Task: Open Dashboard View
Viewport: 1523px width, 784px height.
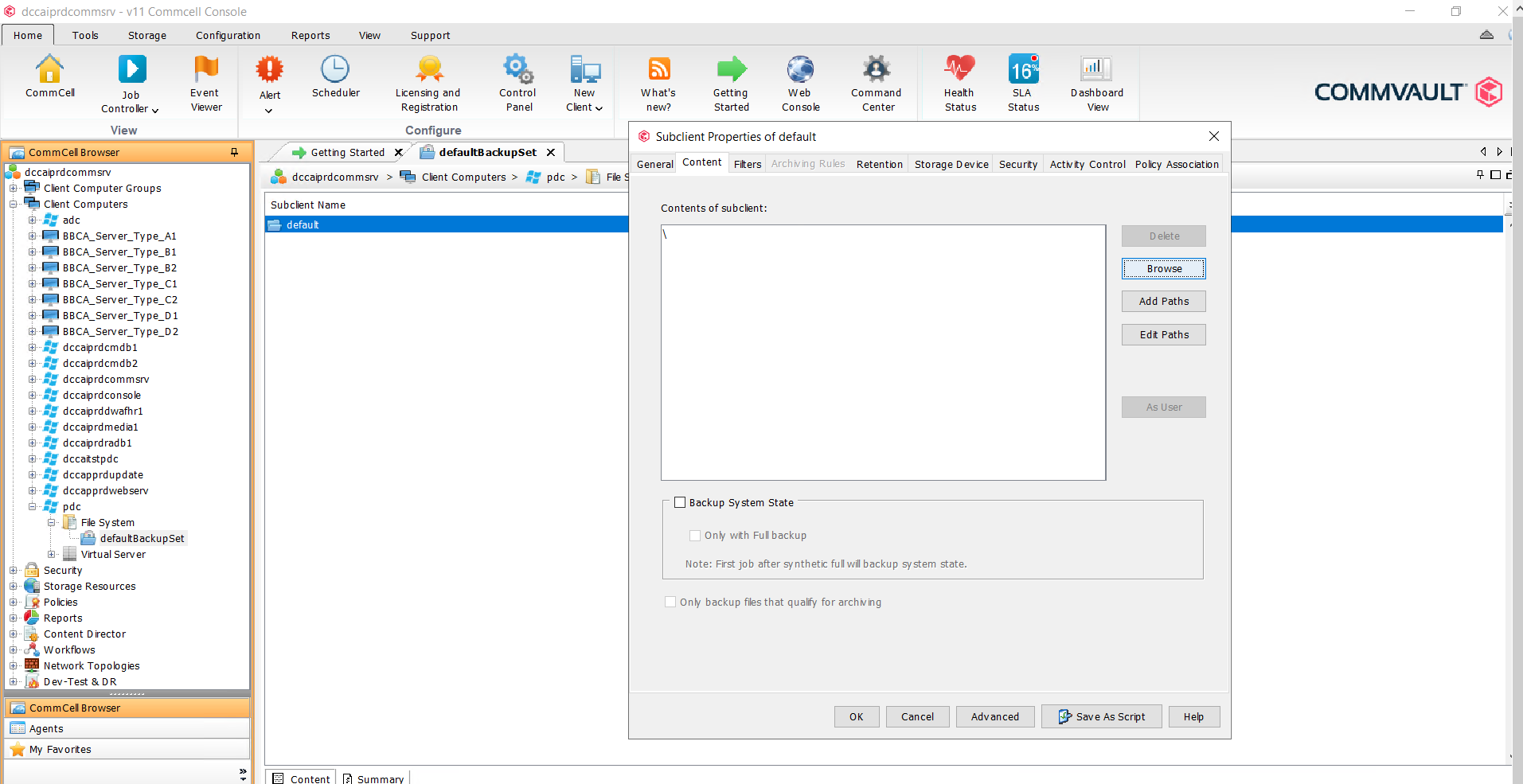Action: click(1097, 84)
